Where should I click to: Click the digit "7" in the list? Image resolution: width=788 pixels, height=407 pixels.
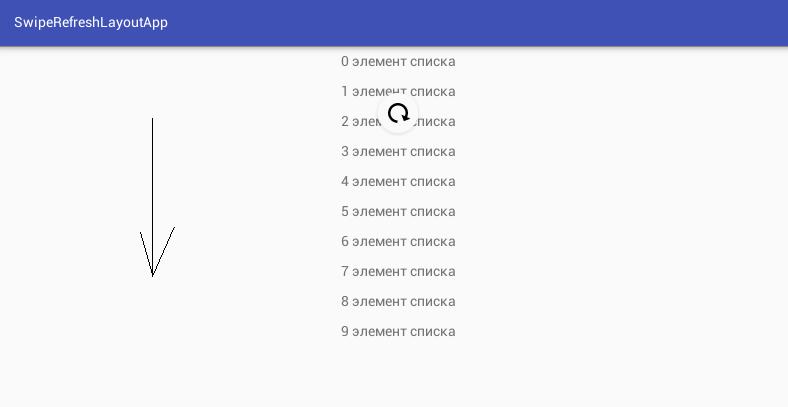[x=345, y=272]
